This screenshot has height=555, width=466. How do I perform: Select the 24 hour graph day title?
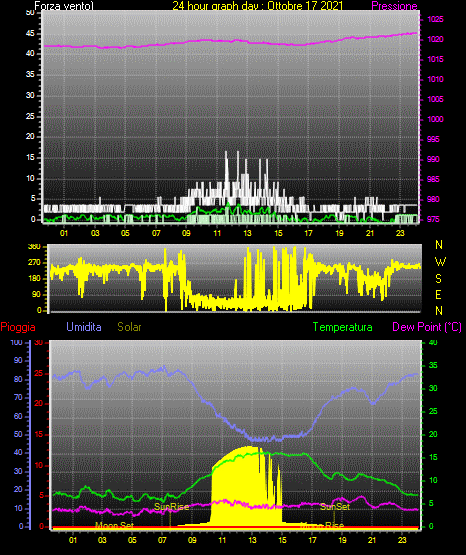point(258,6)
